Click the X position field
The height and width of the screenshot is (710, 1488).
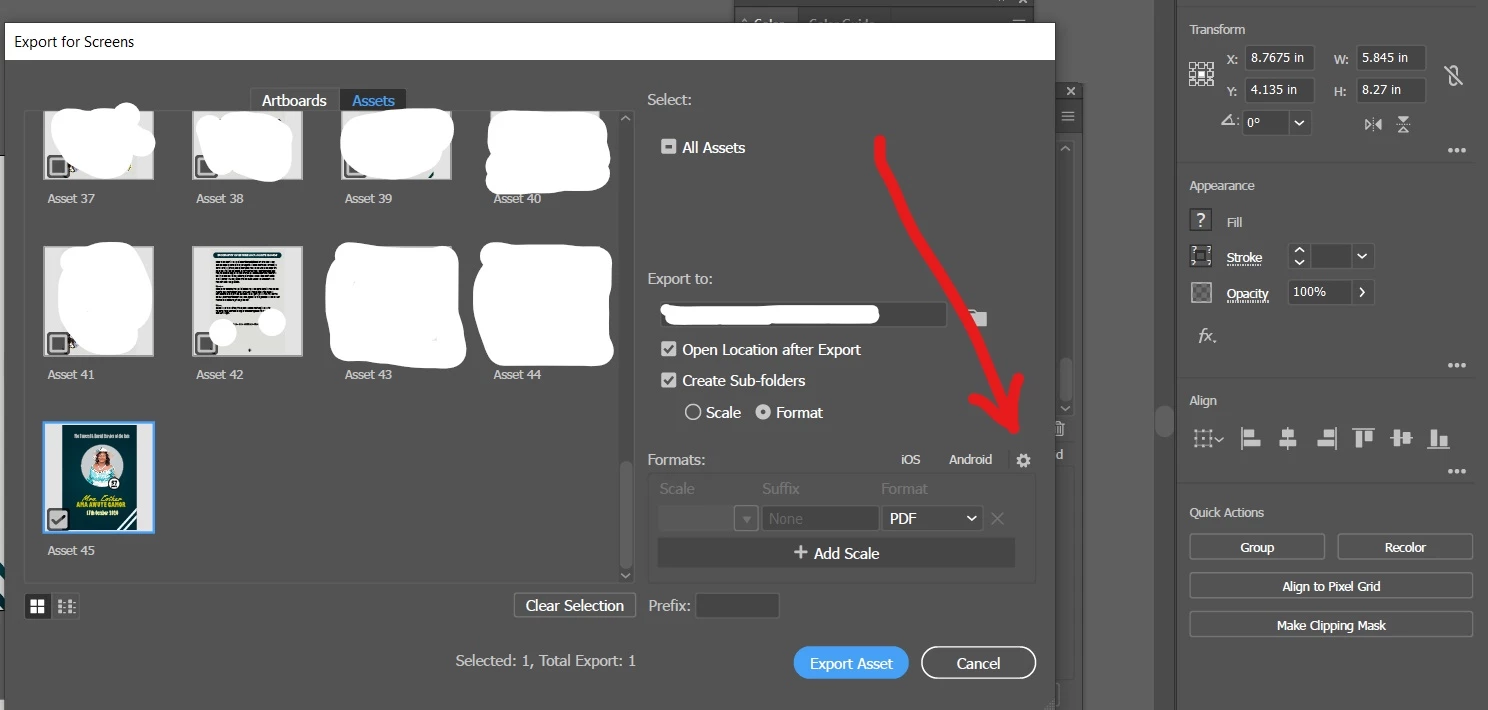click(x=1279, y=58)
